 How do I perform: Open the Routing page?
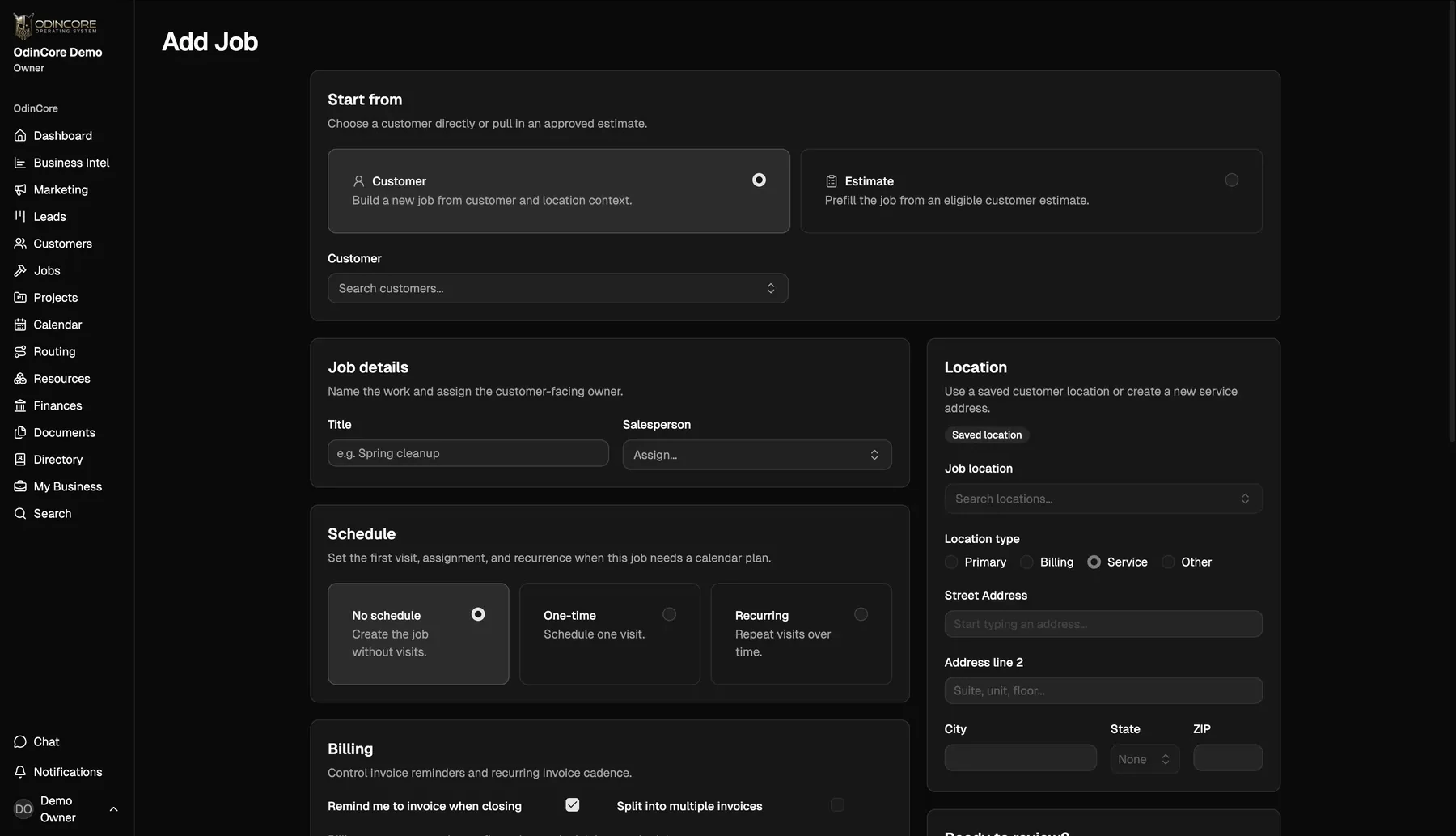click(x=54, y=351)
